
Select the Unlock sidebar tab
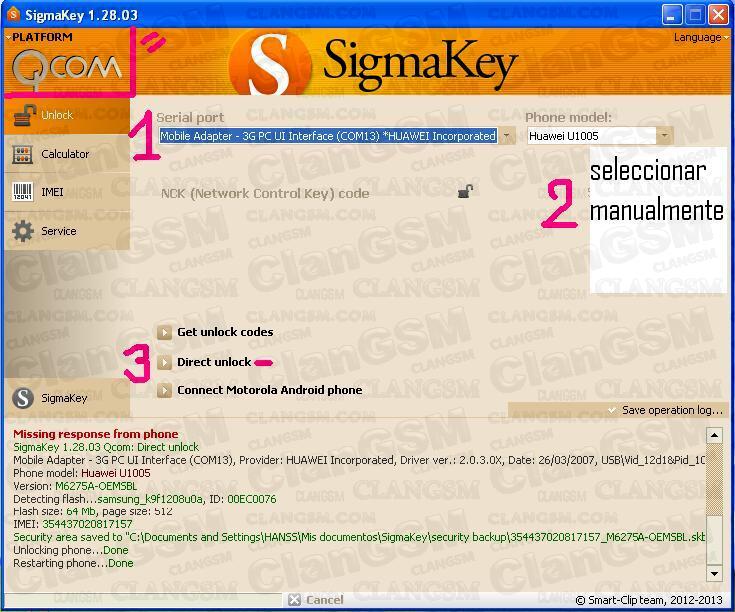(x=67, y=115)
